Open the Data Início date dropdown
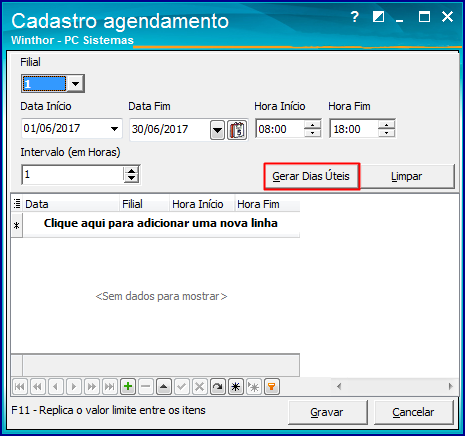The height and width of the screenshot is (436, 465). [x=114, y=129]
